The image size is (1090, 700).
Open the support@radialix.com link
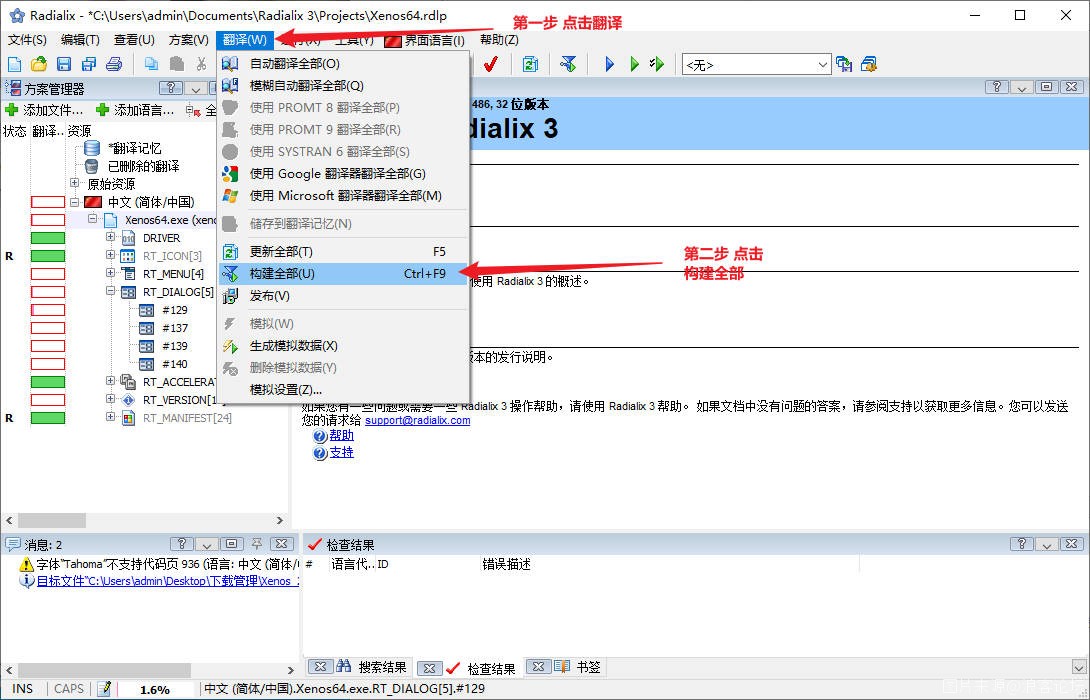[x=418, y=421]
